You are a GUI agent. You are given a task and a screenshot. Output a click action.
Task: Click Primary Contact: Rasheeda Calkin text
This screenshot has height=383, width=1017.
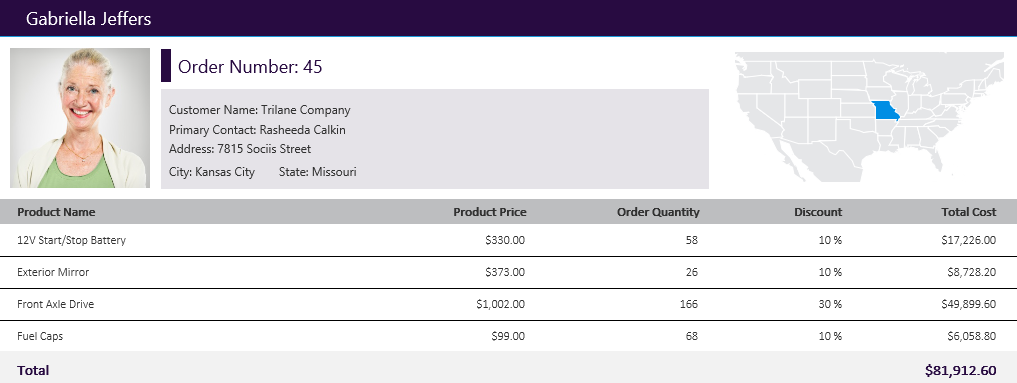point(257,130)
